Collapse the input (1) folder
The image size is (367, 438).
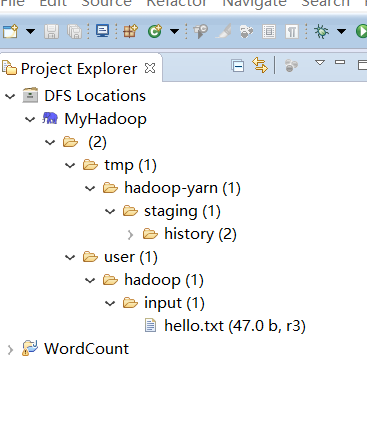click(110, 303)
